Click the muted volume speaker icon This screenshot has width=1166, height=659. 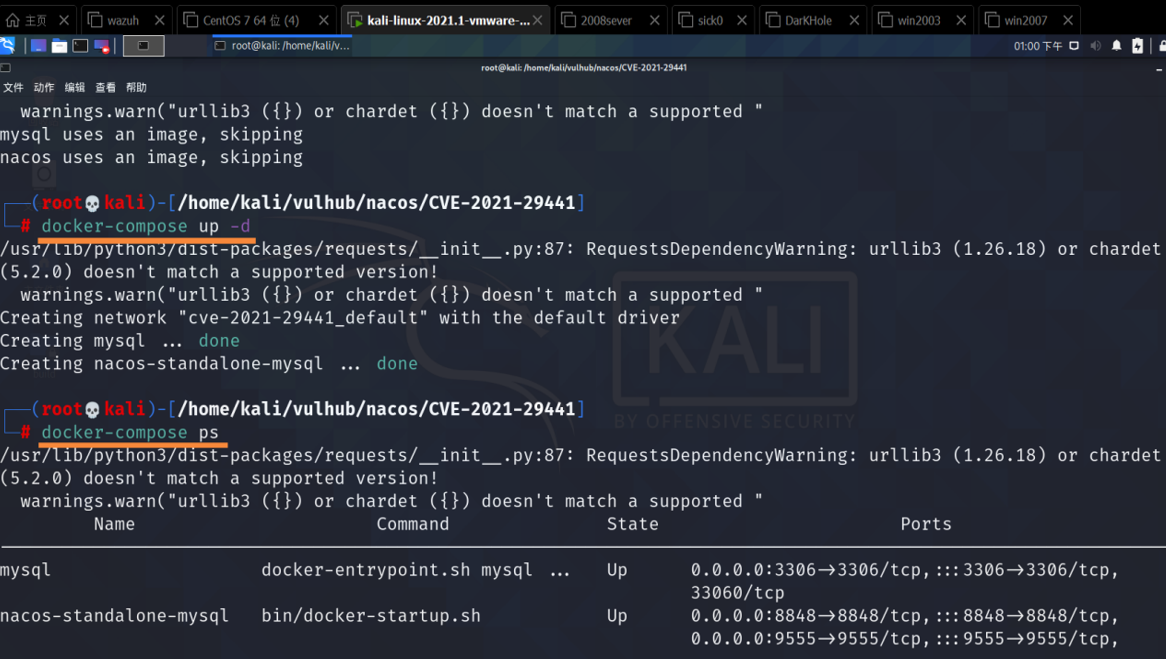pos(1095,46)
